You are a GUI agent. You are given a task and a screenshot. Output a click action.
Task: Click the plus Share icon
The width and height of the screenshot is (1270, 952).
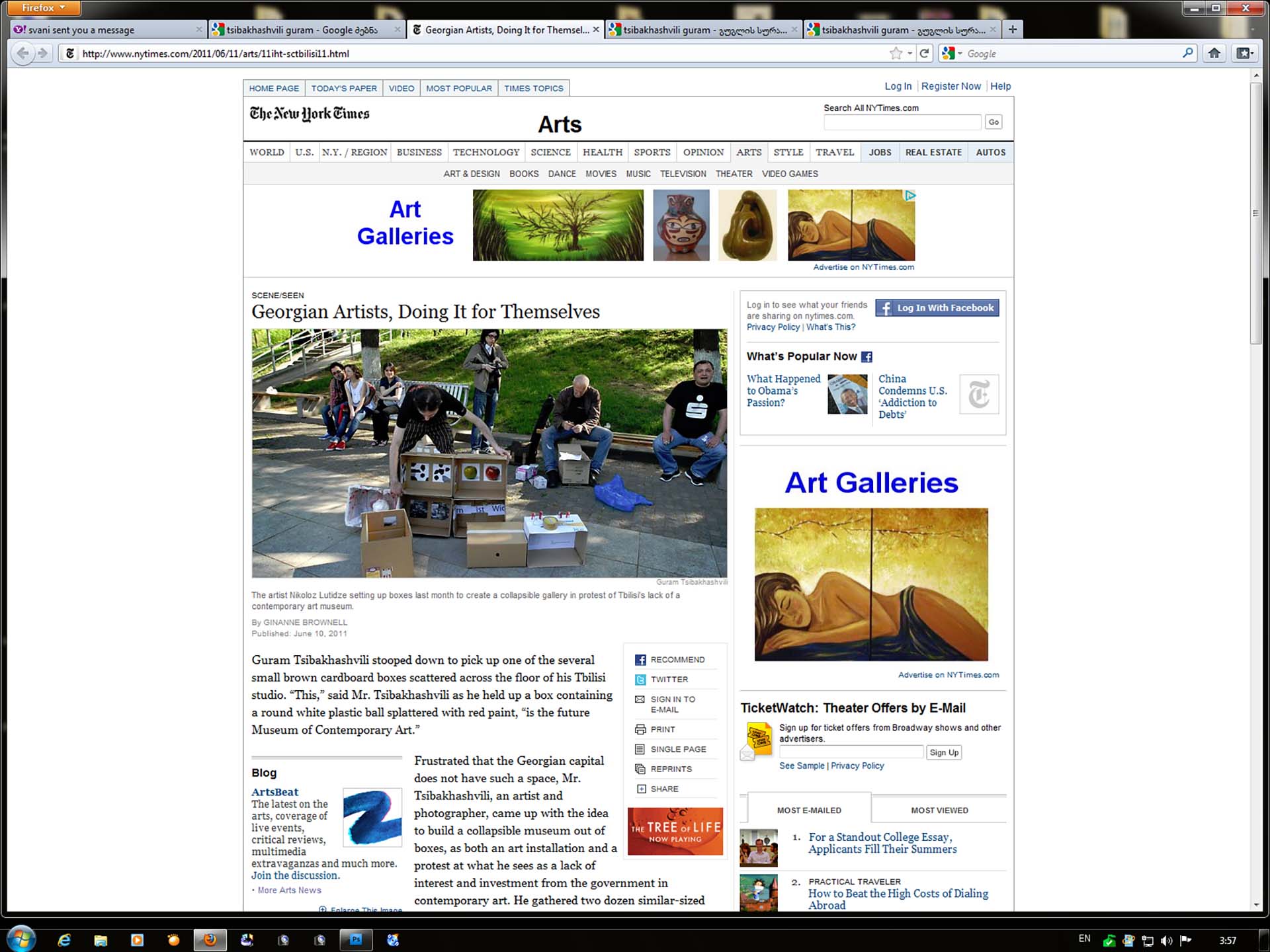coord(641,789)
